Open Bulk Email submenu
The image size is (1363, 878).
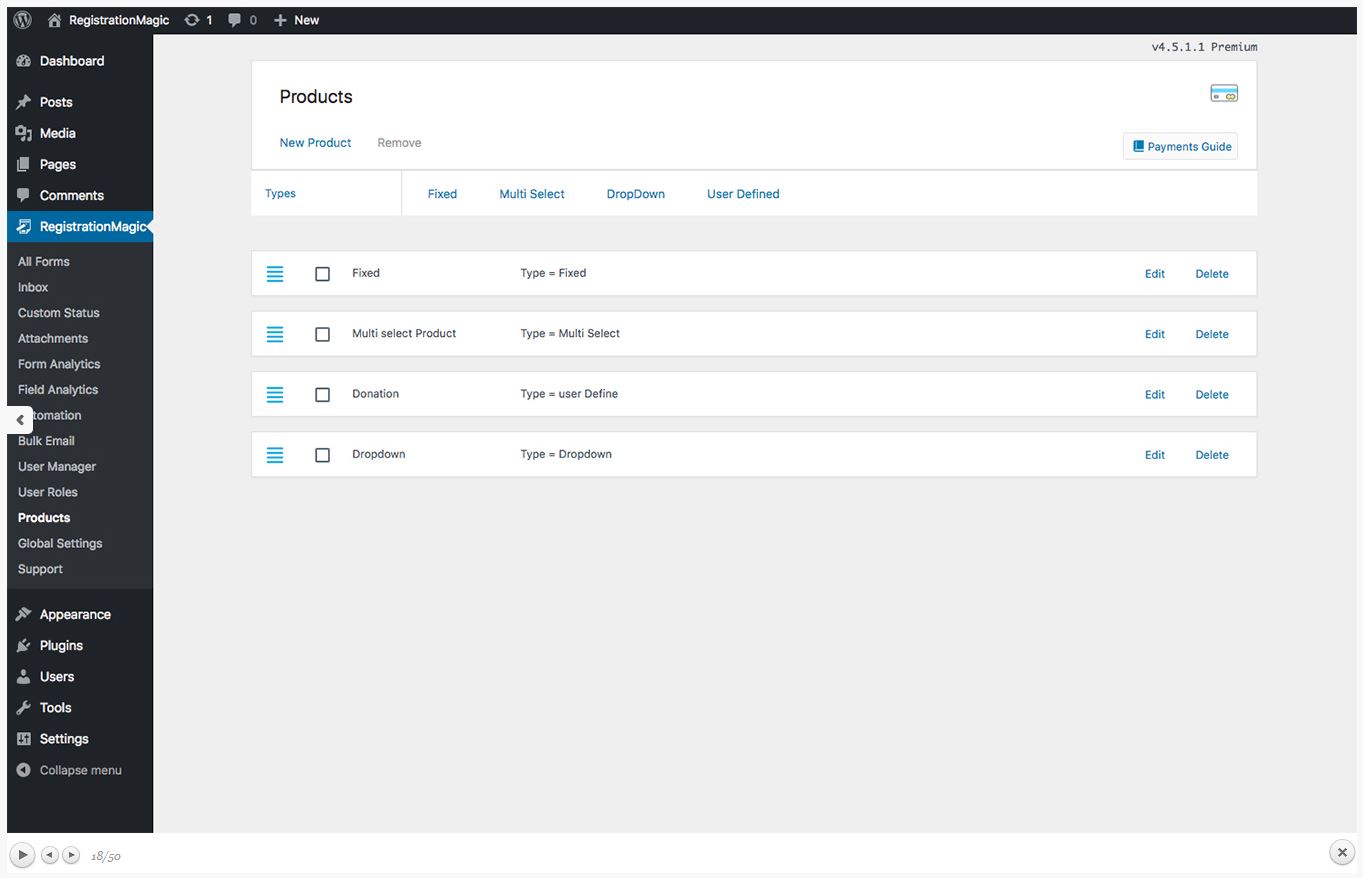coord(46,441)
